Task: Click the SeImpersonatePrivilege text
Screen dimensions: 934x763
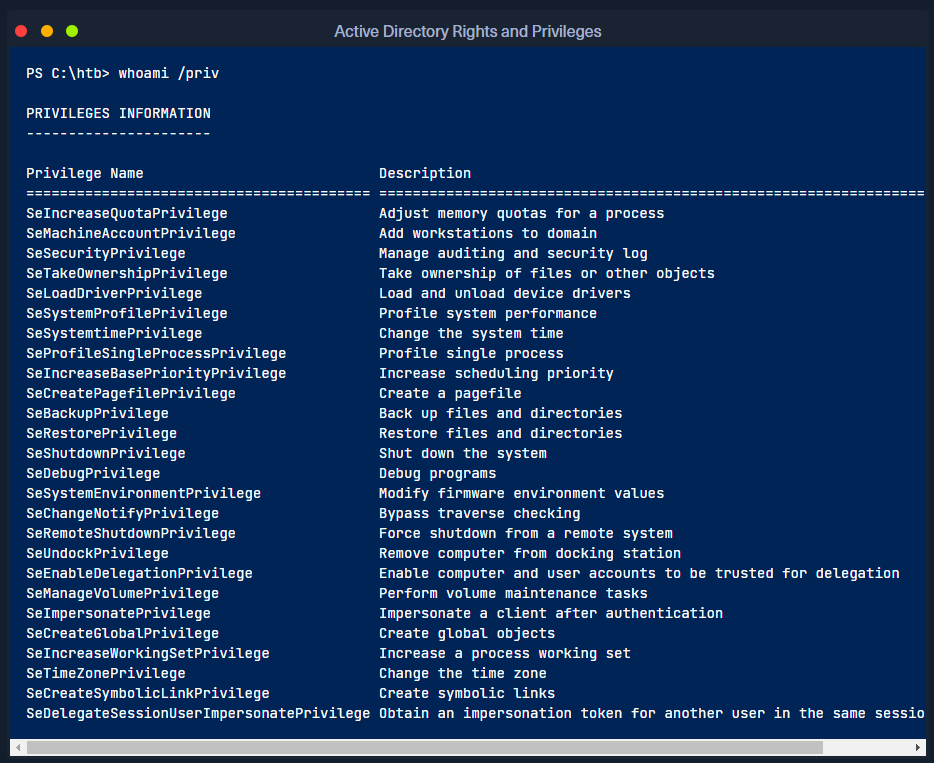Action: (118, 613)
